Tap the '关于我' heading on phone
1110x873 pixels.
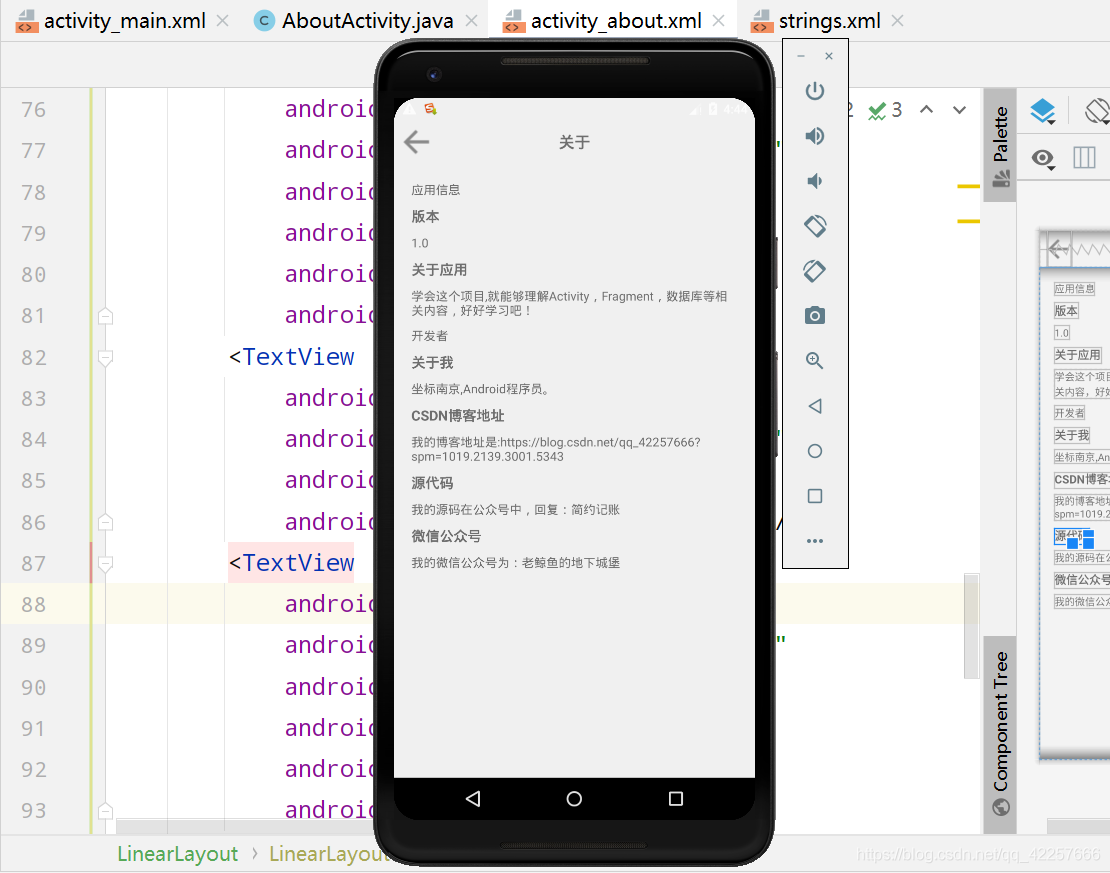click(x=432, y=363)
